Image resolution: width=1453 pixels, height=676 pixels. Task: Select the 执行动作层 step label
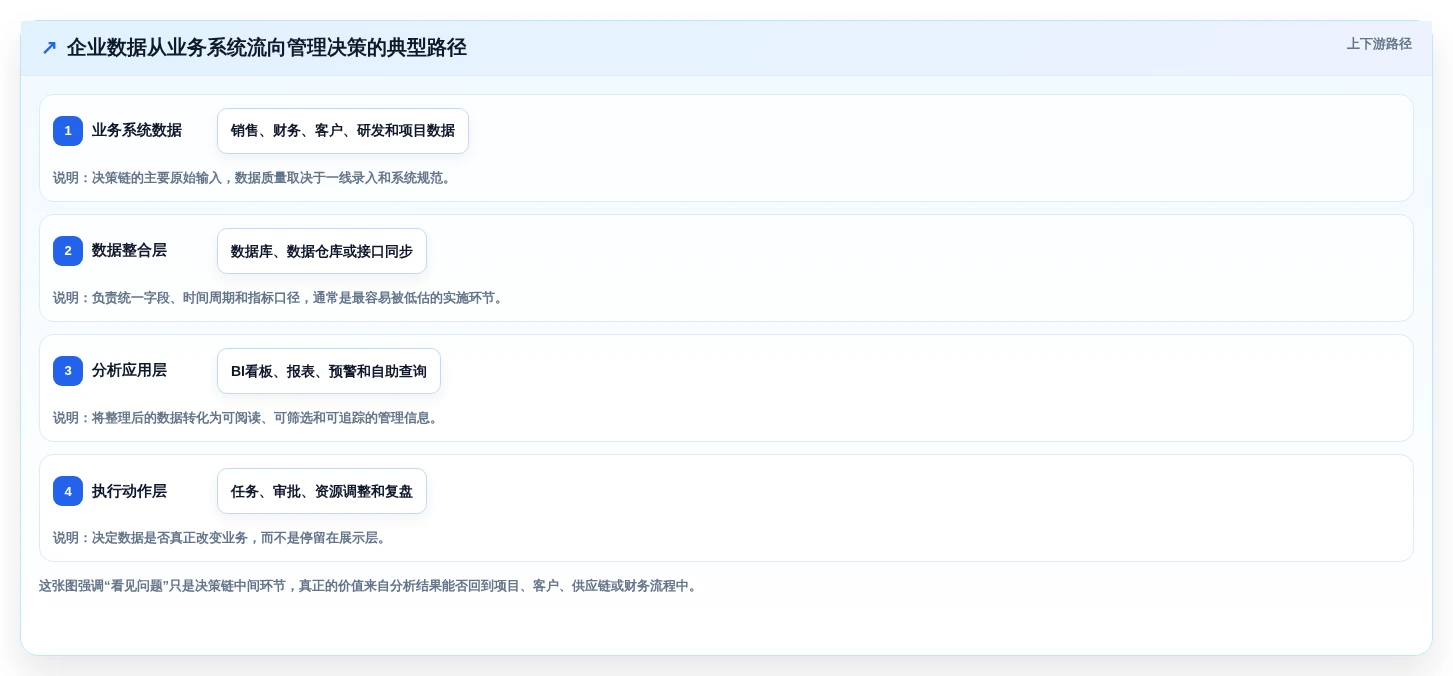click(x=129, y=491)
